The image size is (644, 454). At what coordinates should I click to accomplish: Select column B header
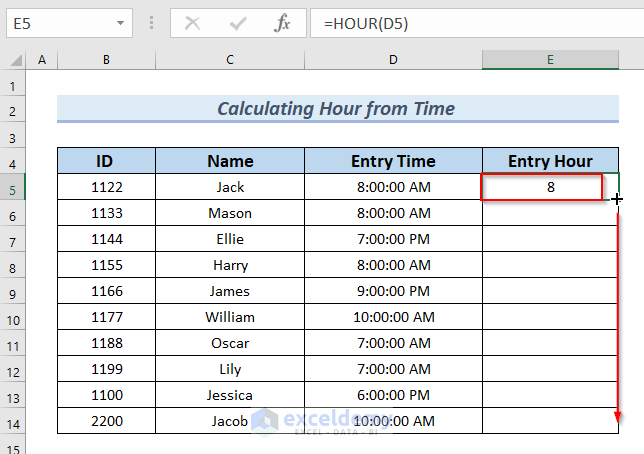click(x=106, y=61)
